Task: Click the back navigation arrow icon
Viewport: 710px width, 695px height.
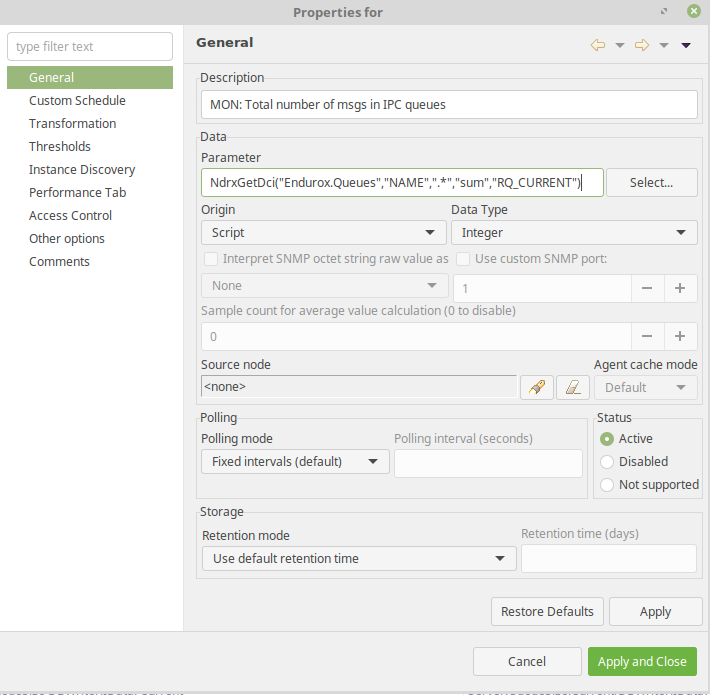Action: [598, 45]
